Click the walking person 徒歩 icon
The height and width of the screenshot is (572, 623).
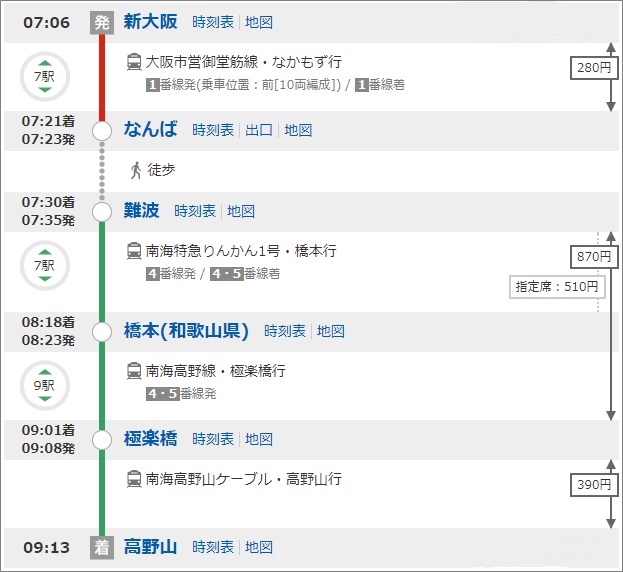135,169
